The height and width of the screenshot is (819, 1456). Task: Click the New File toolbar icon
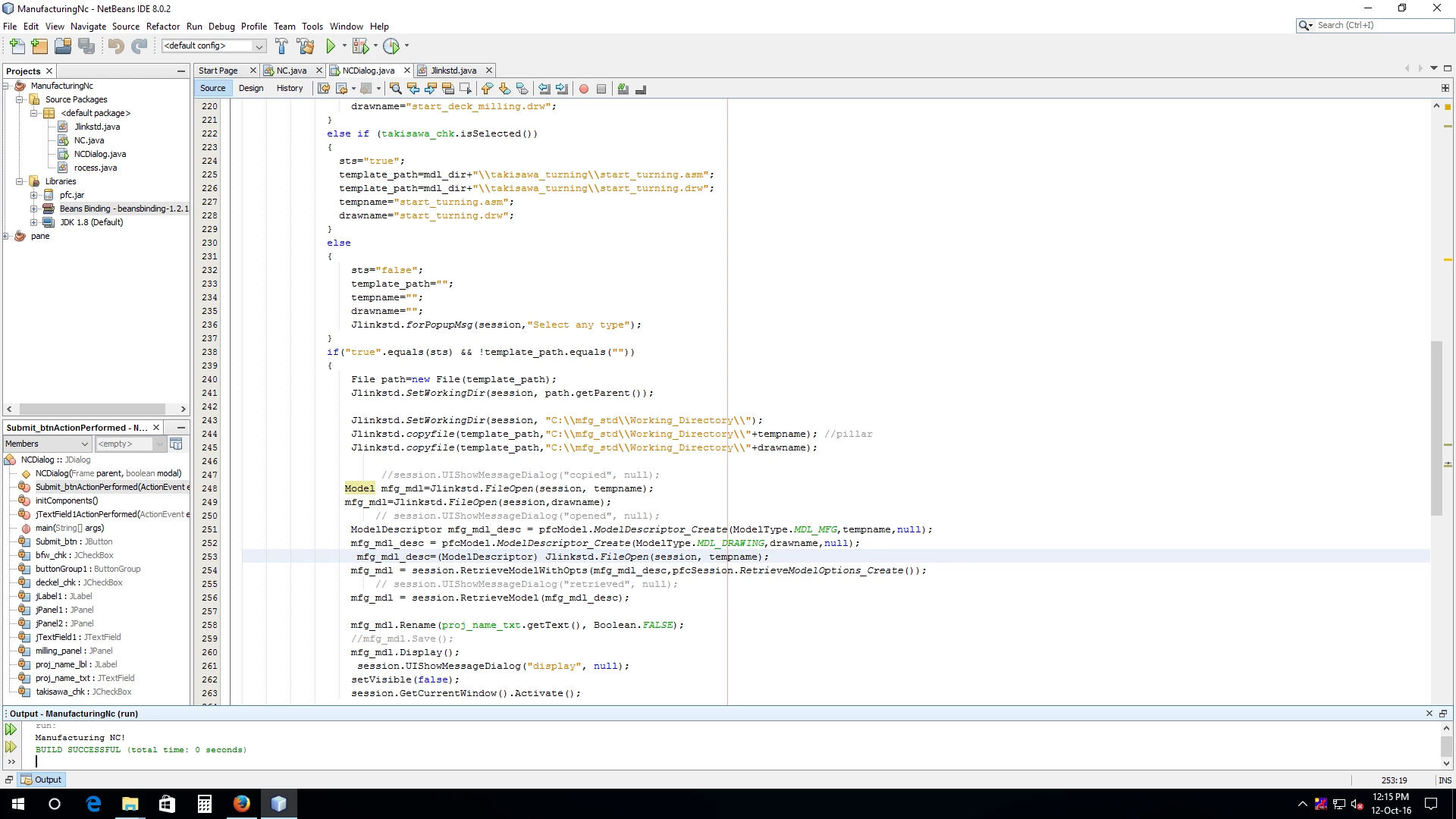[x=17, y=46]
